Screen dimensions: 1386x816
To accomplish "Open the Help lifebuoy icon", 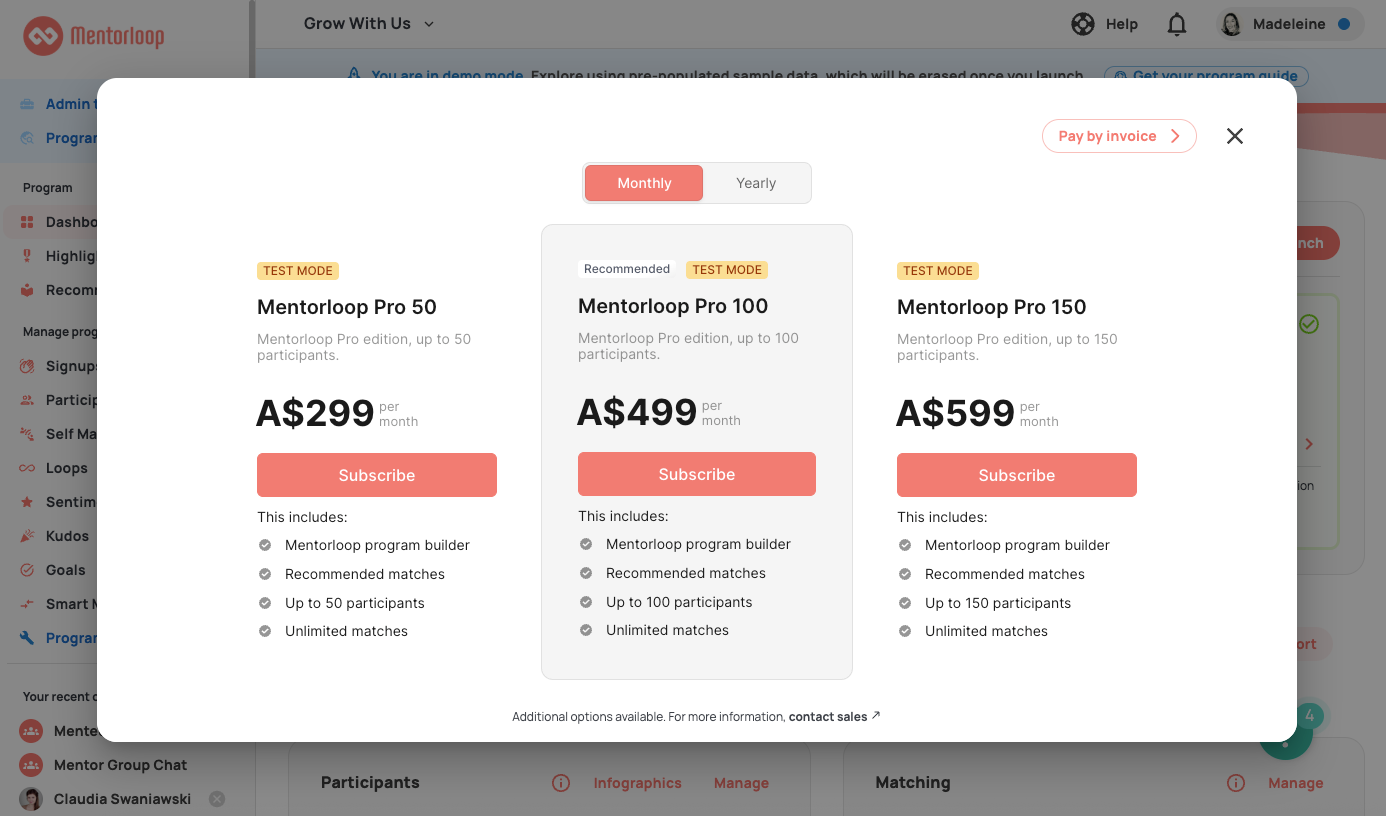I will 1082,24.
